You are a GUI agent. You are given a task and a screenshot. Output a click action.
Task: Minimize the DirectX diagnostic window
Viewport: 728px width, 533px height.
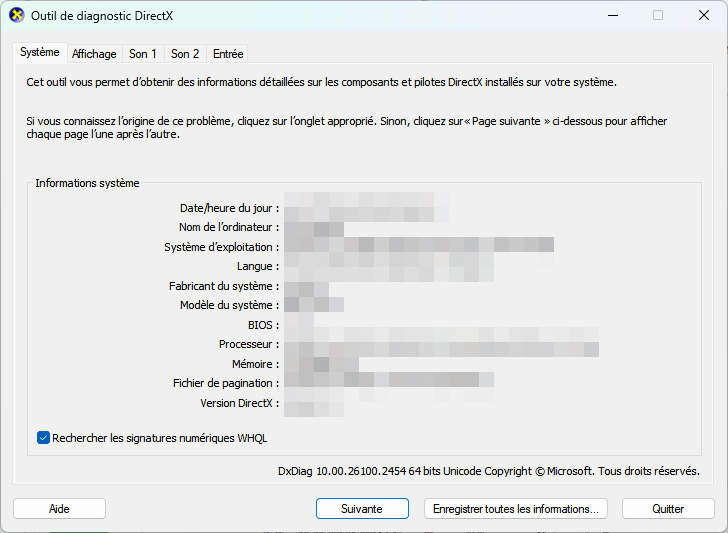pos(613,15)
